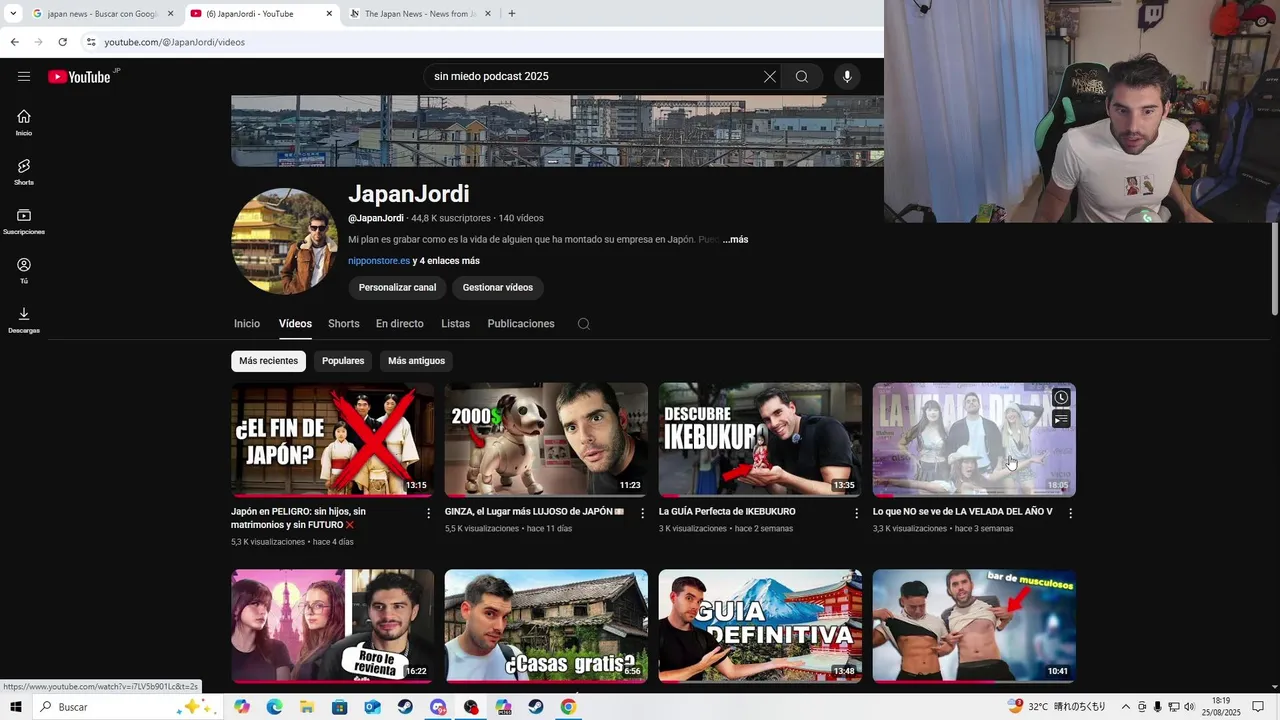Select the Vídeos channel tab
The image size is (1280, 720).
pyautogui.click(x=295, y=324)
